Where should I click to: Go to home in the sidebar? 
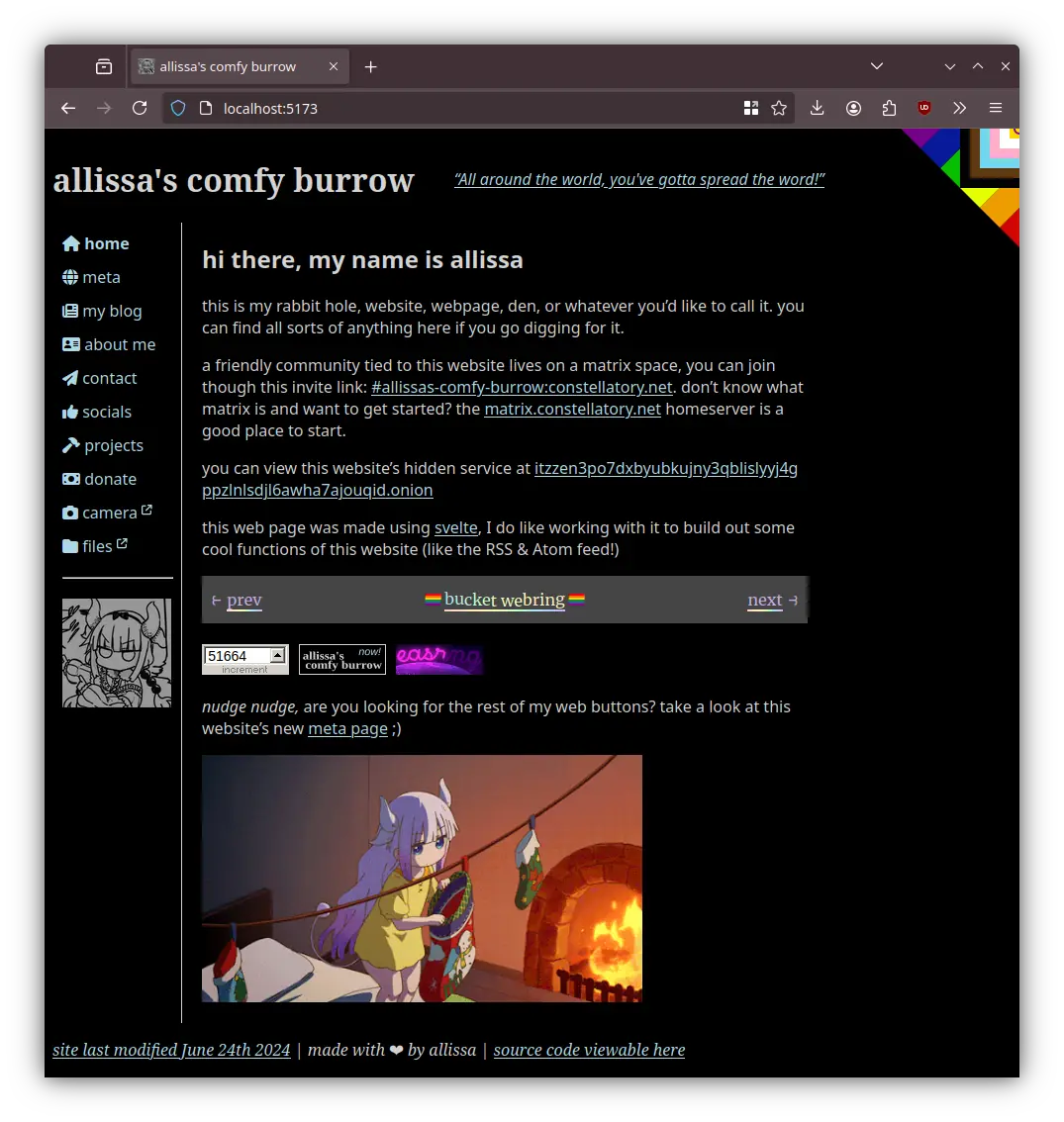click(x=95, y=244)
